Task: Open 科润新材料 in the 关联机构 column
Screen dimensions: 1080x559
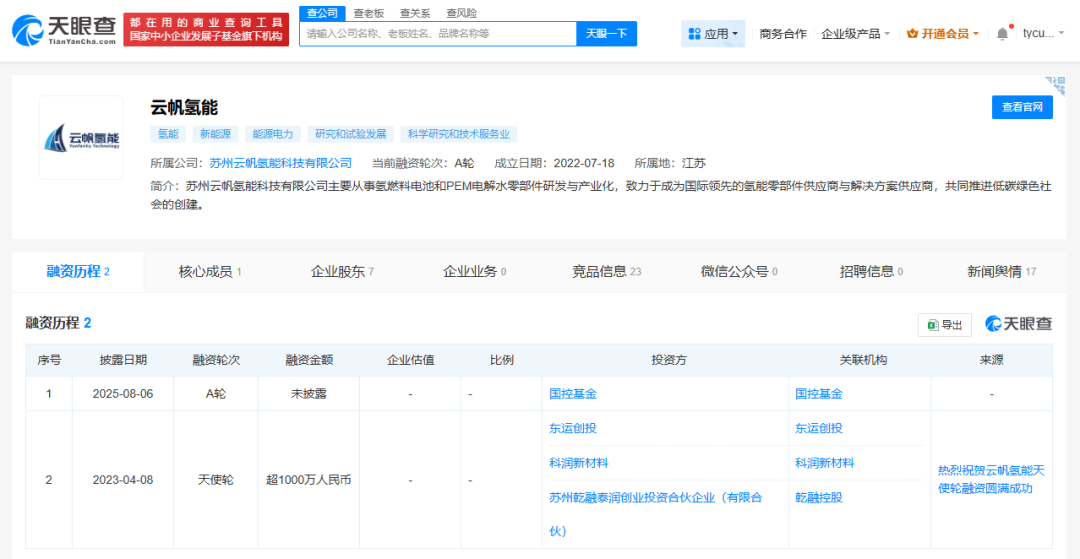Action: (x=824, y=463)
